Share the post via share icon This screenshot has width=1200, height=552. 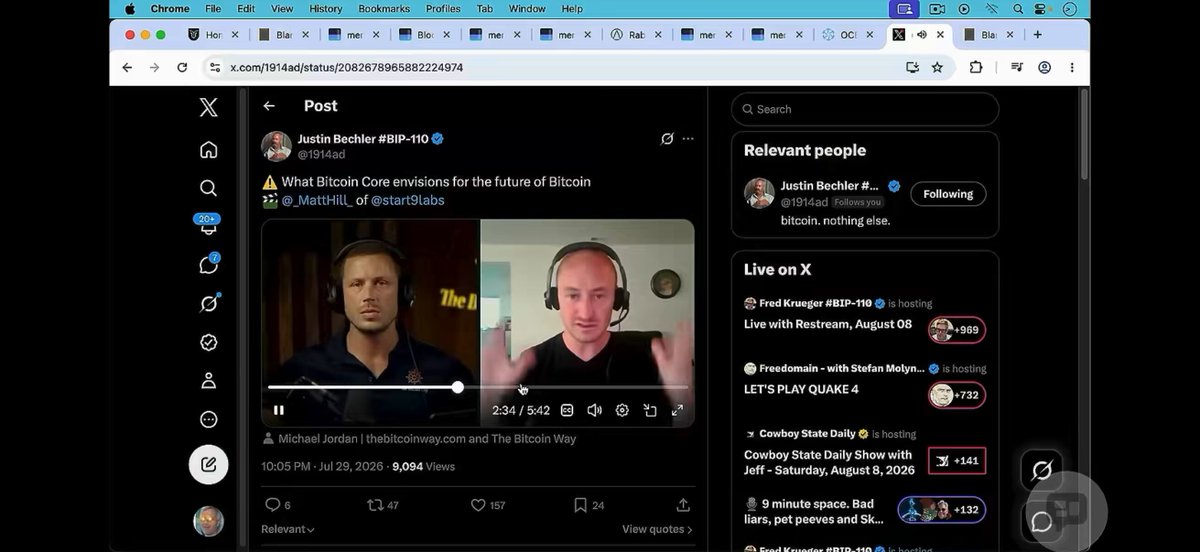[x=683, y=505]
